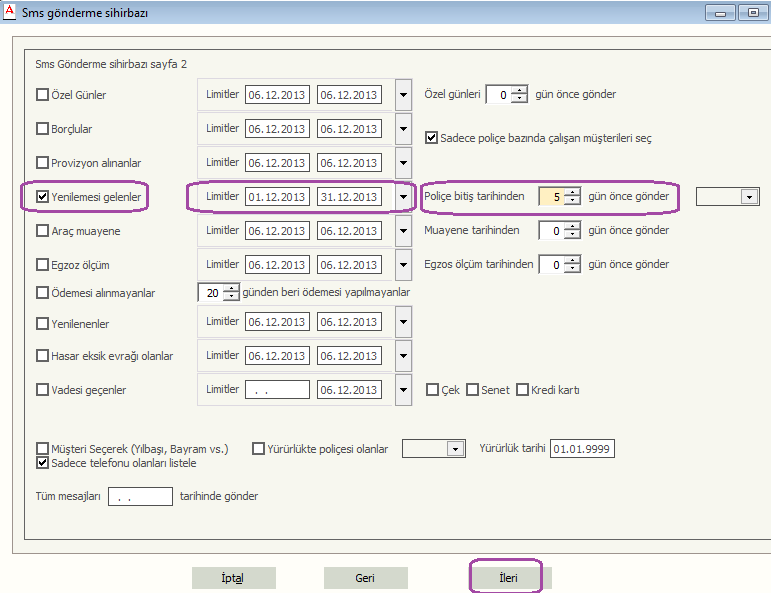Cancel the wizard with İptal button
Screen dimensions: 771x593
[x=233, y=578]
